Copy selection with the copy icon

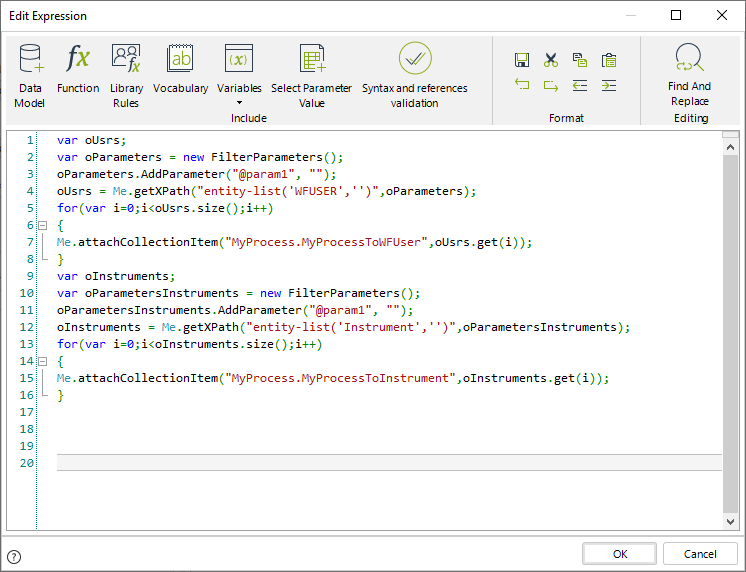pyautogui.click(x=580, y=60)
